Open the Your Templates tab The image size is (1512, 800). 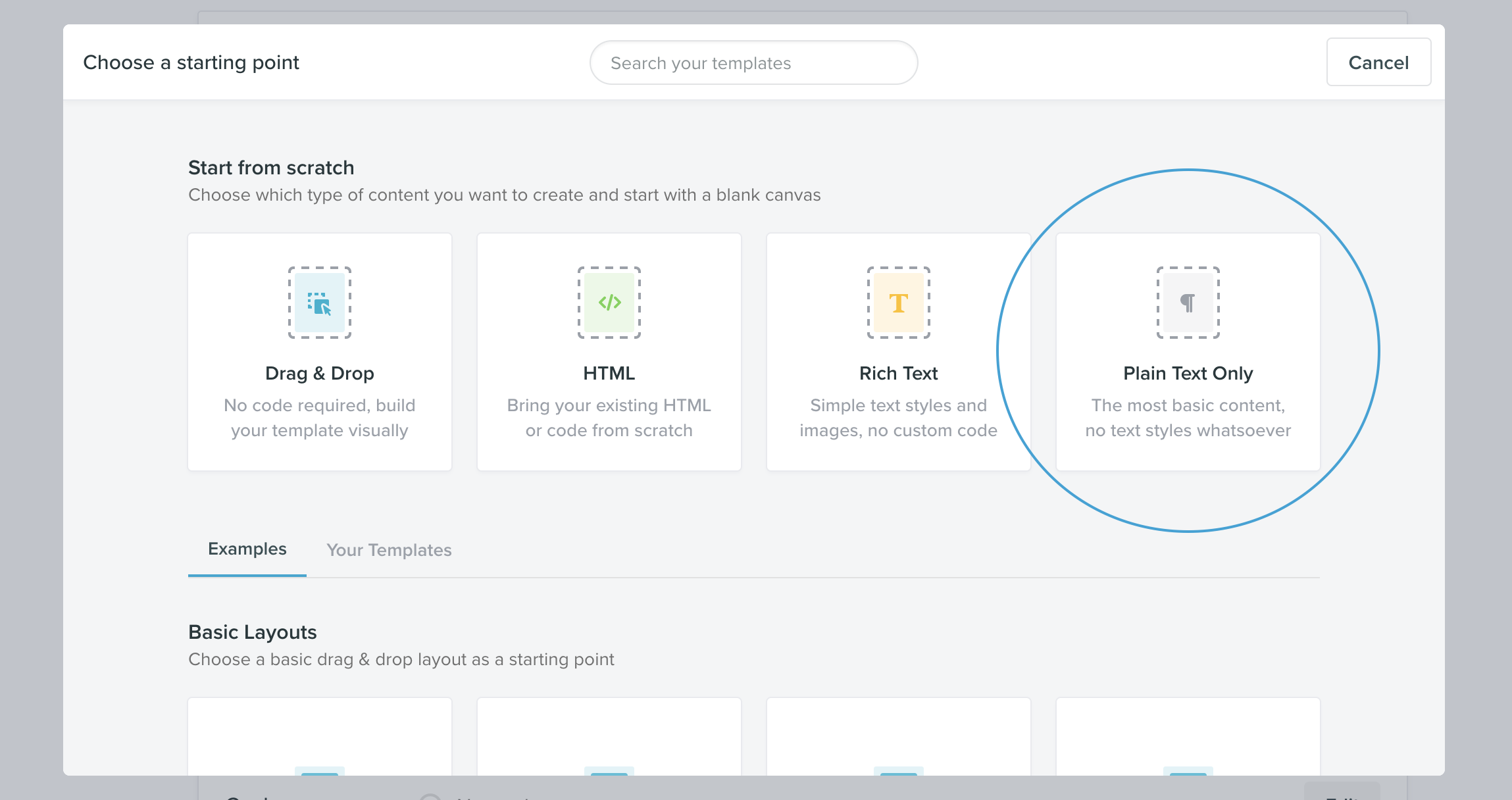click(x=389, y=549)
